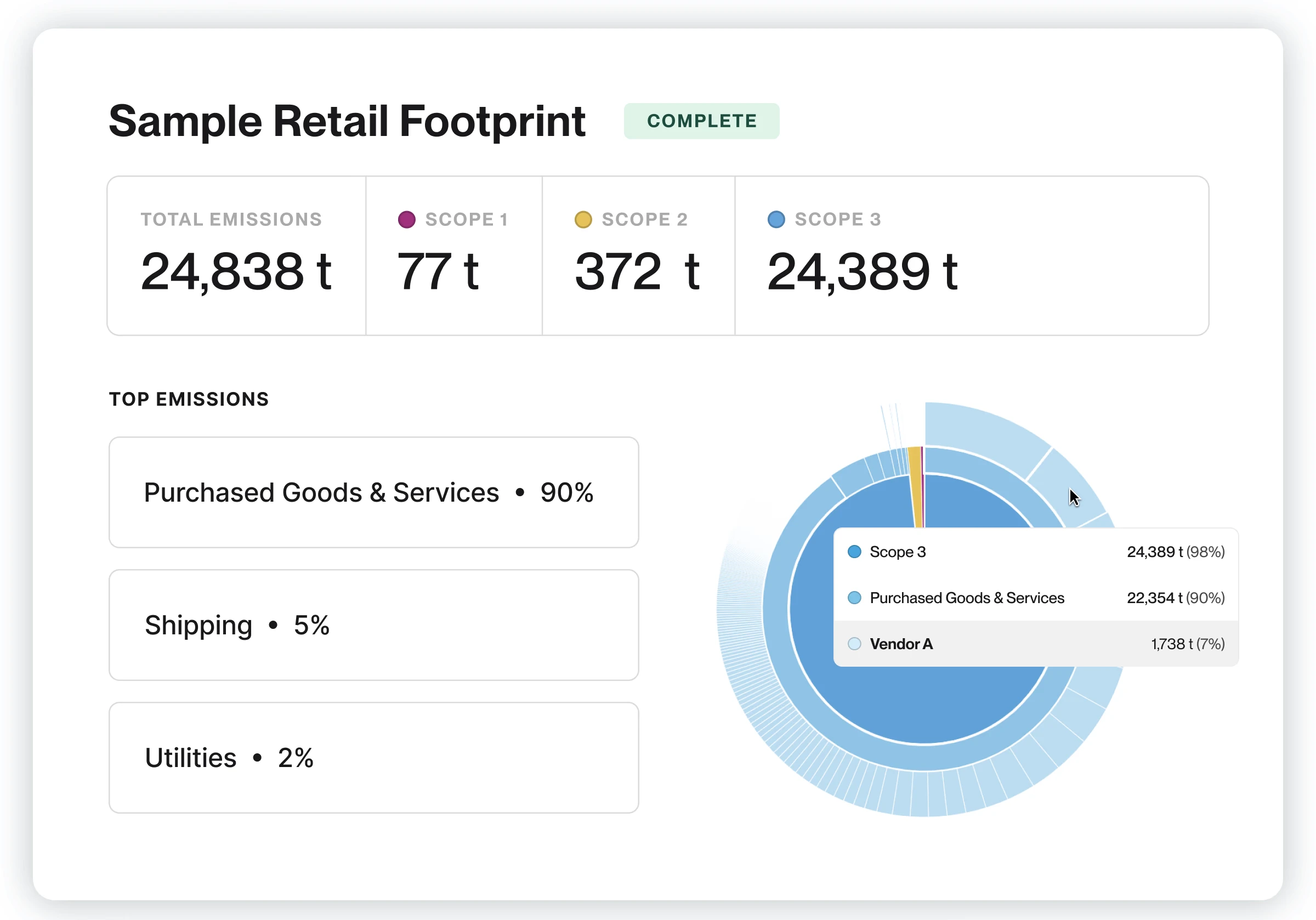Click Purchased Goods & Services tooltip dot
Viewport: 1316px width, 920px height.
[x=854, y=598]
